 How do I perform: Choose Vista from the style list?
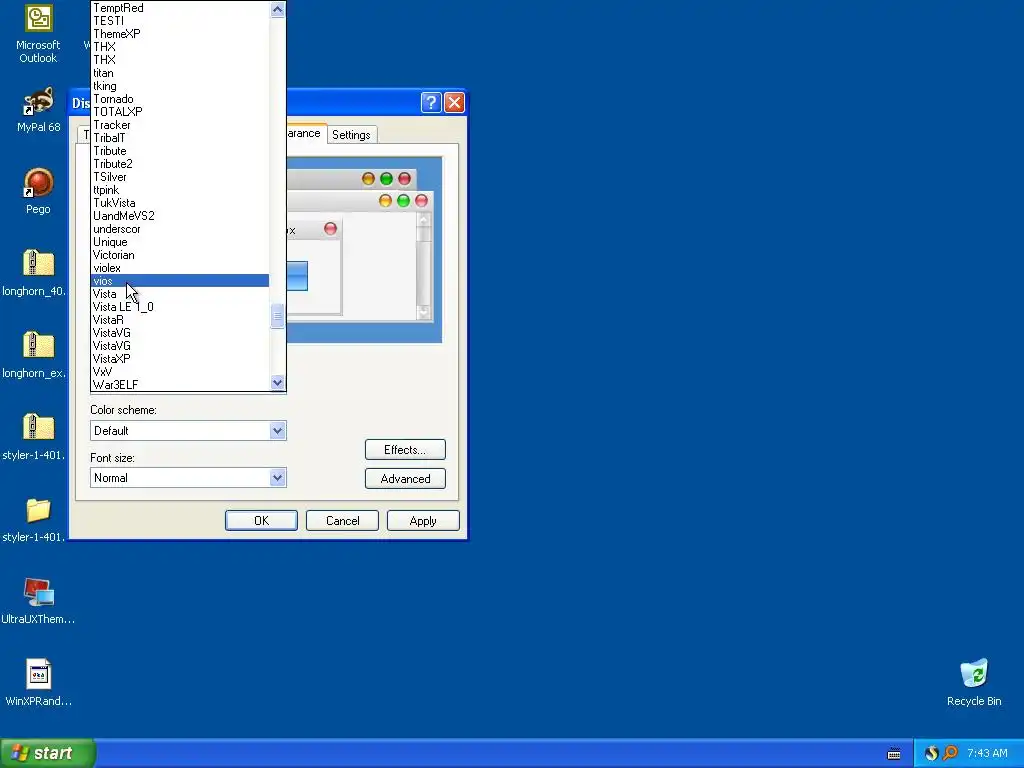180,294
